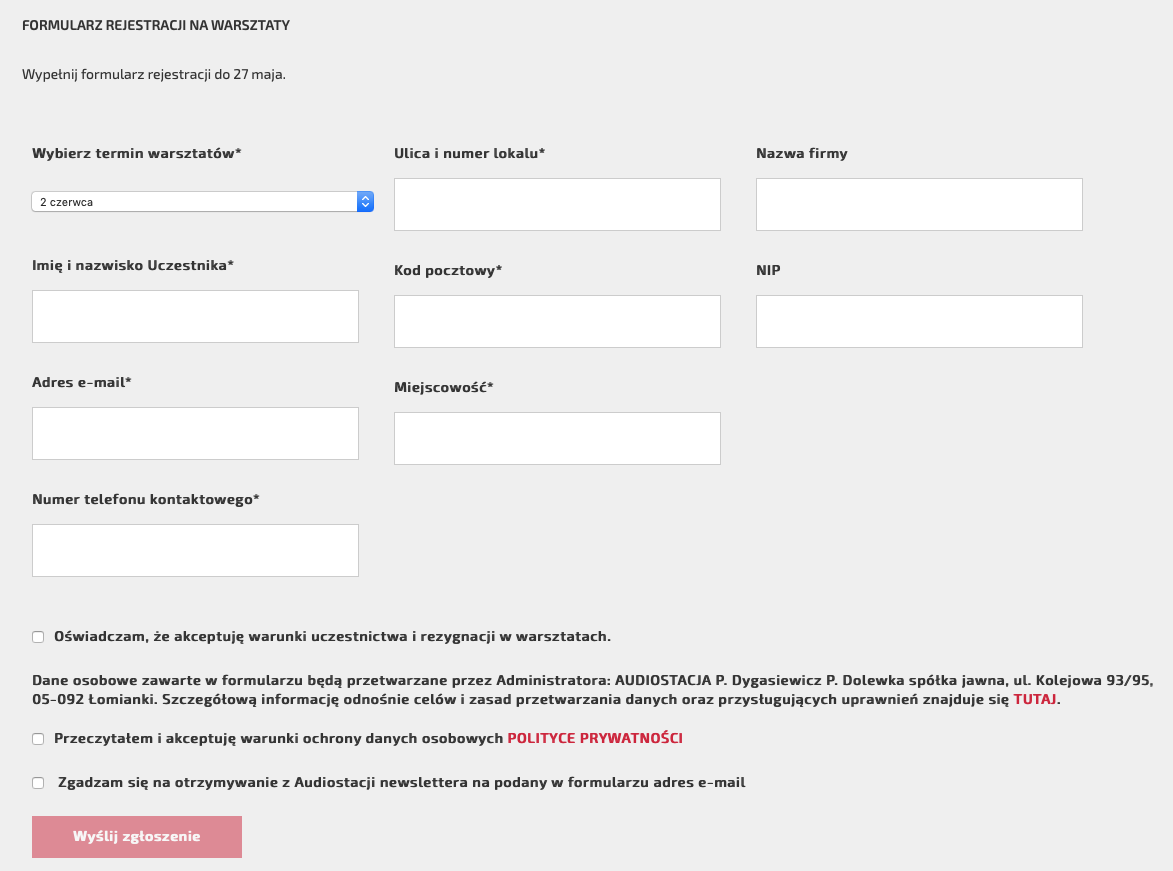Check the participation conditions acceptance checkbox
1173x871 pixels.
coord(38,637)
